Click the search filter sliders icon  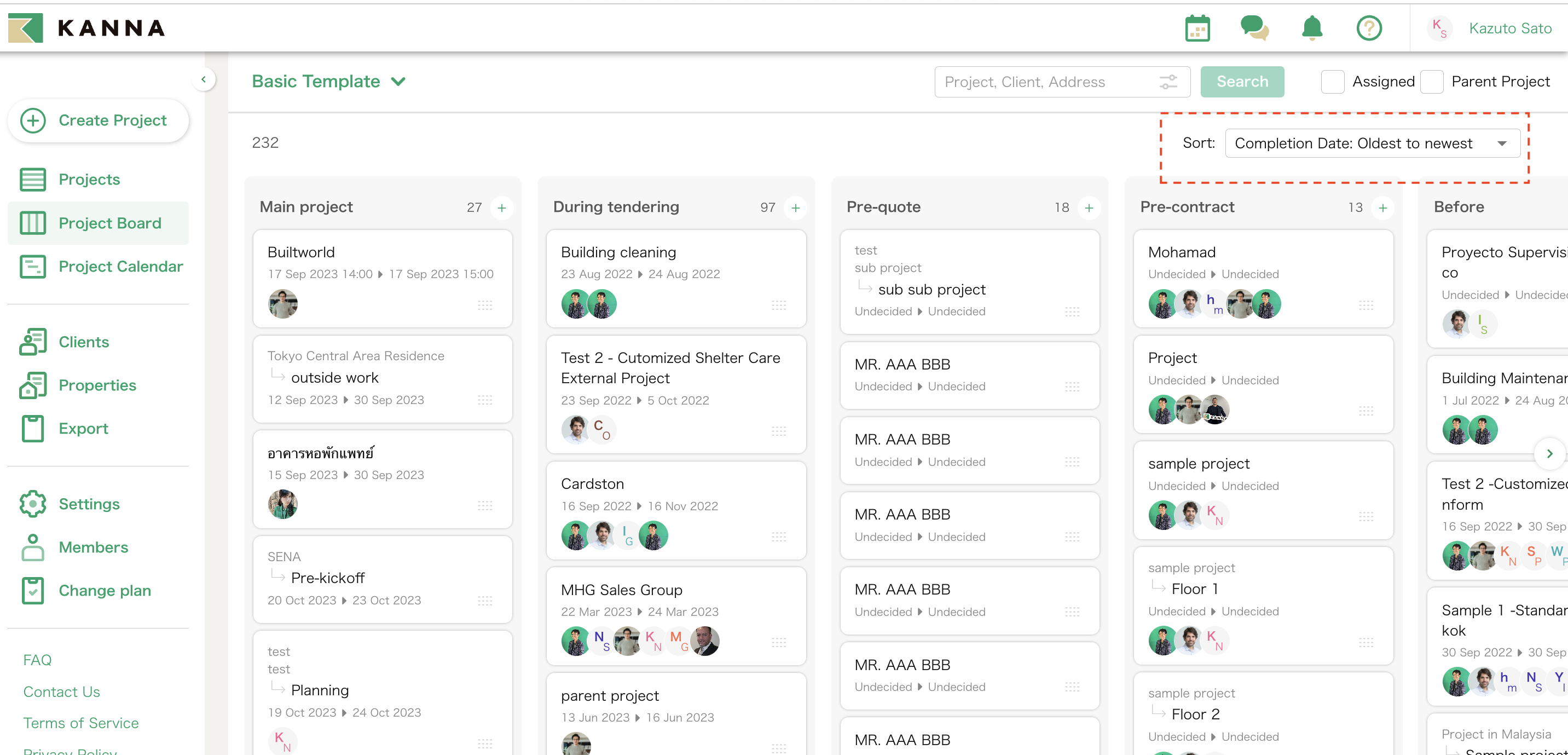click(x=1168, y=82)
